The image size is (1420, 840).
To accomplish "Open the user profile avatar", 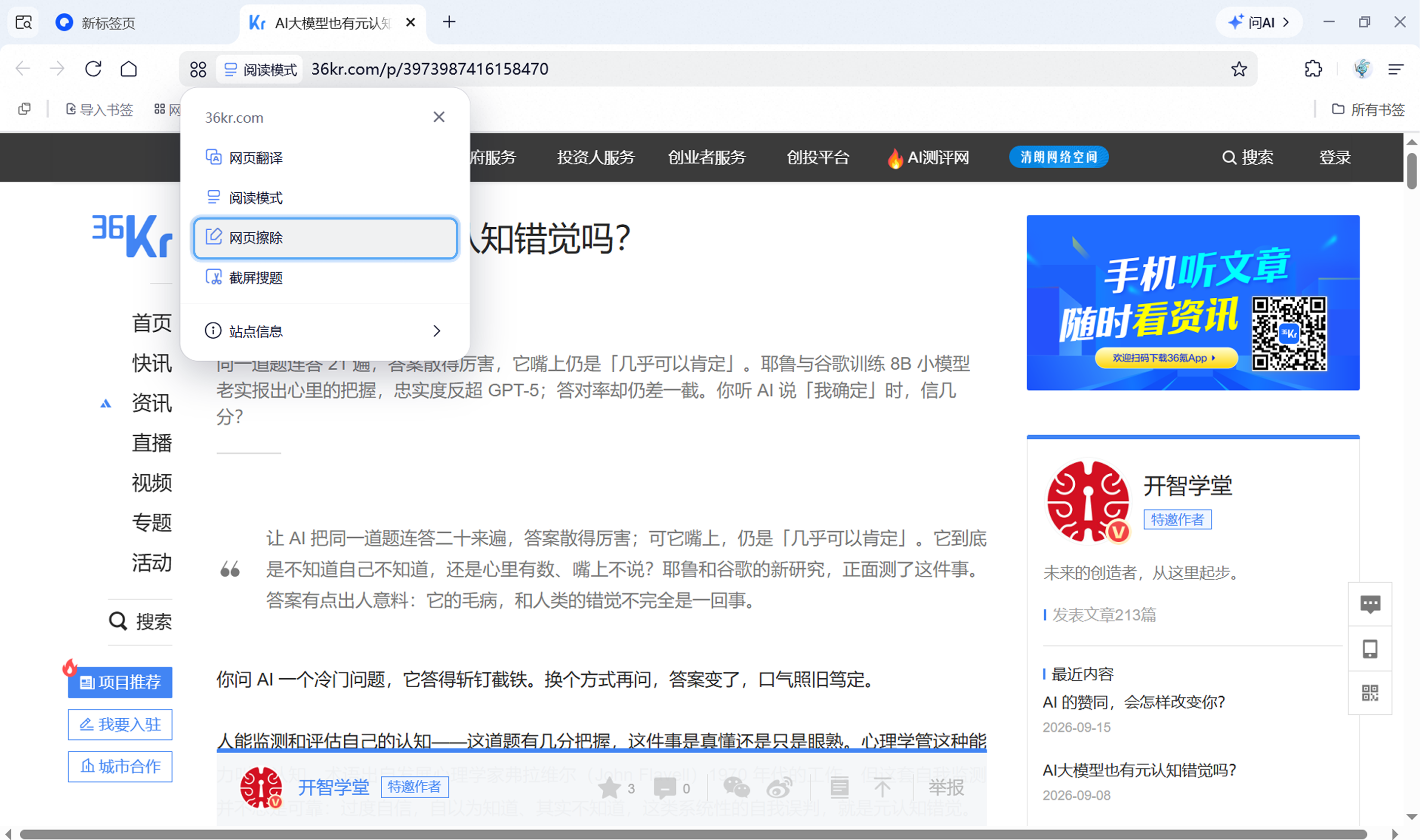I will point(1362,69).
